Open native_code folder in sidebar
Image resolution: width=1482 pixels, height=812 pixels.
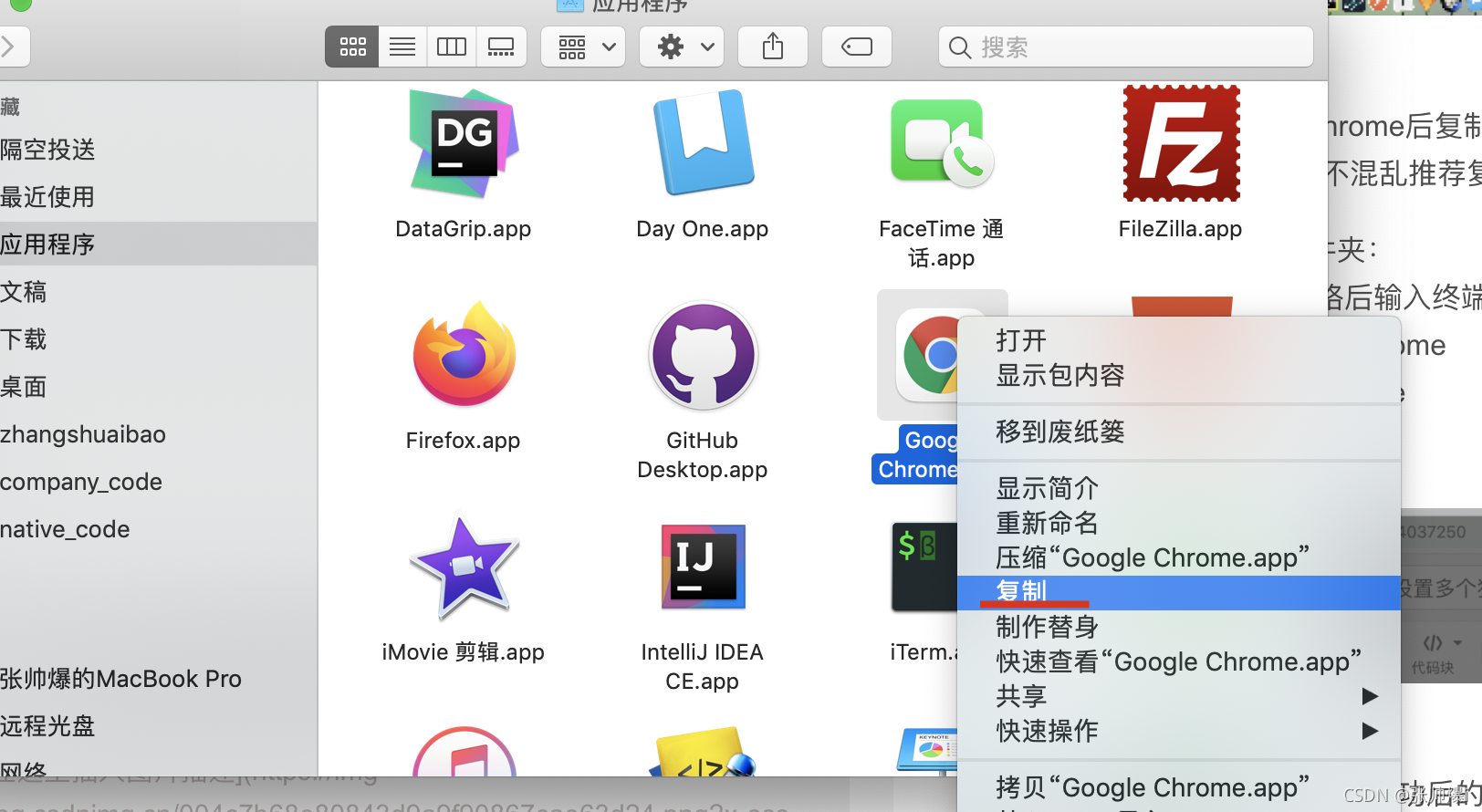[65, 529]
